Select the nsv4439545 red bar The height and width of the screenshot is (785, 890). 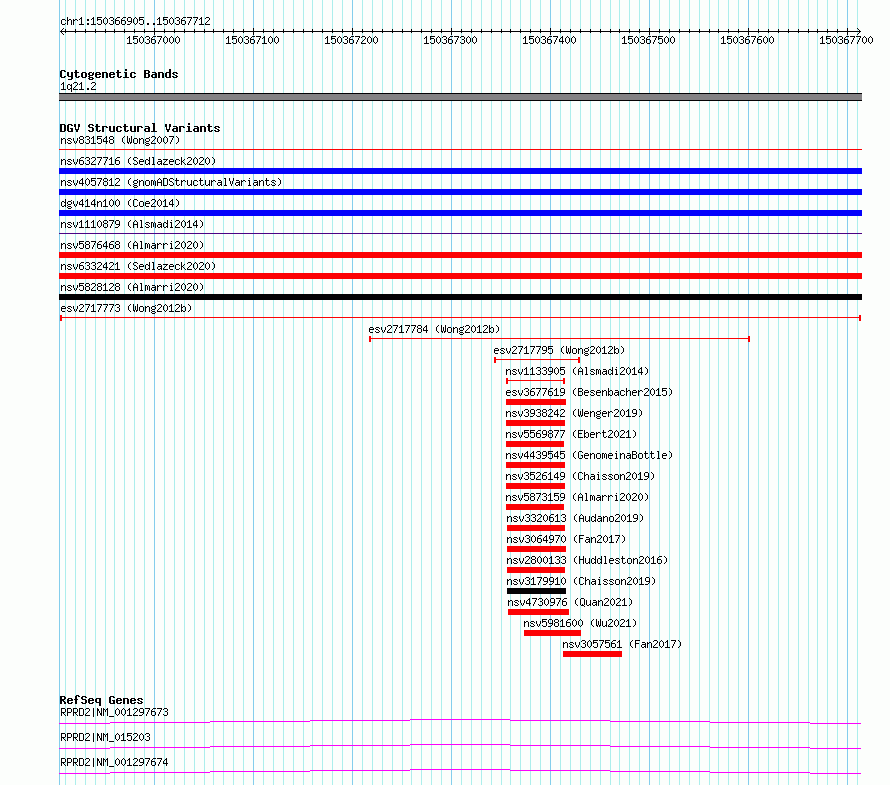tap(535, 465)
